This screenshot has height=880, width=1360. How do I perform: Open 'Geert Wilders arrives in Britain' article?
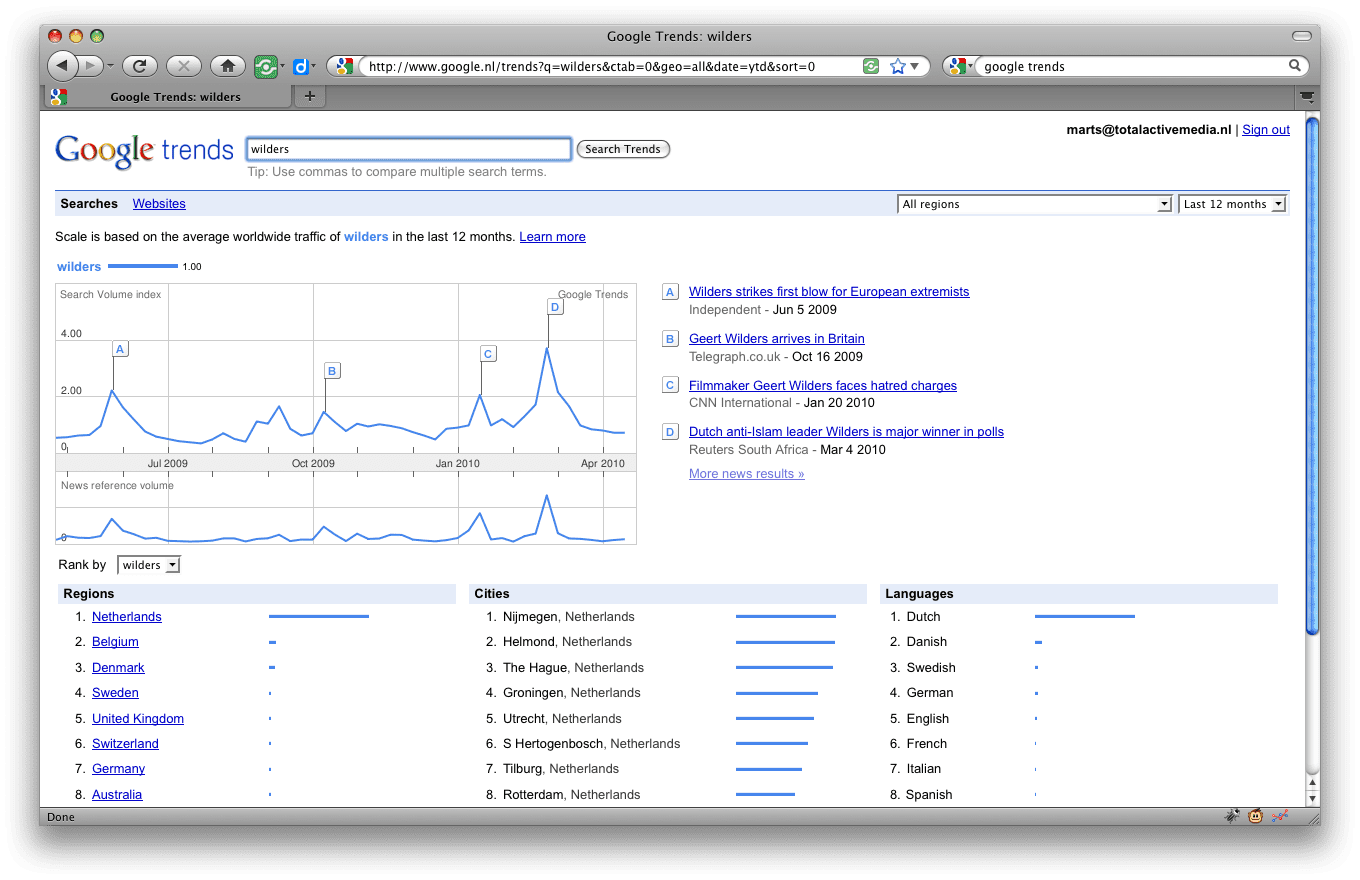(777, 339)
